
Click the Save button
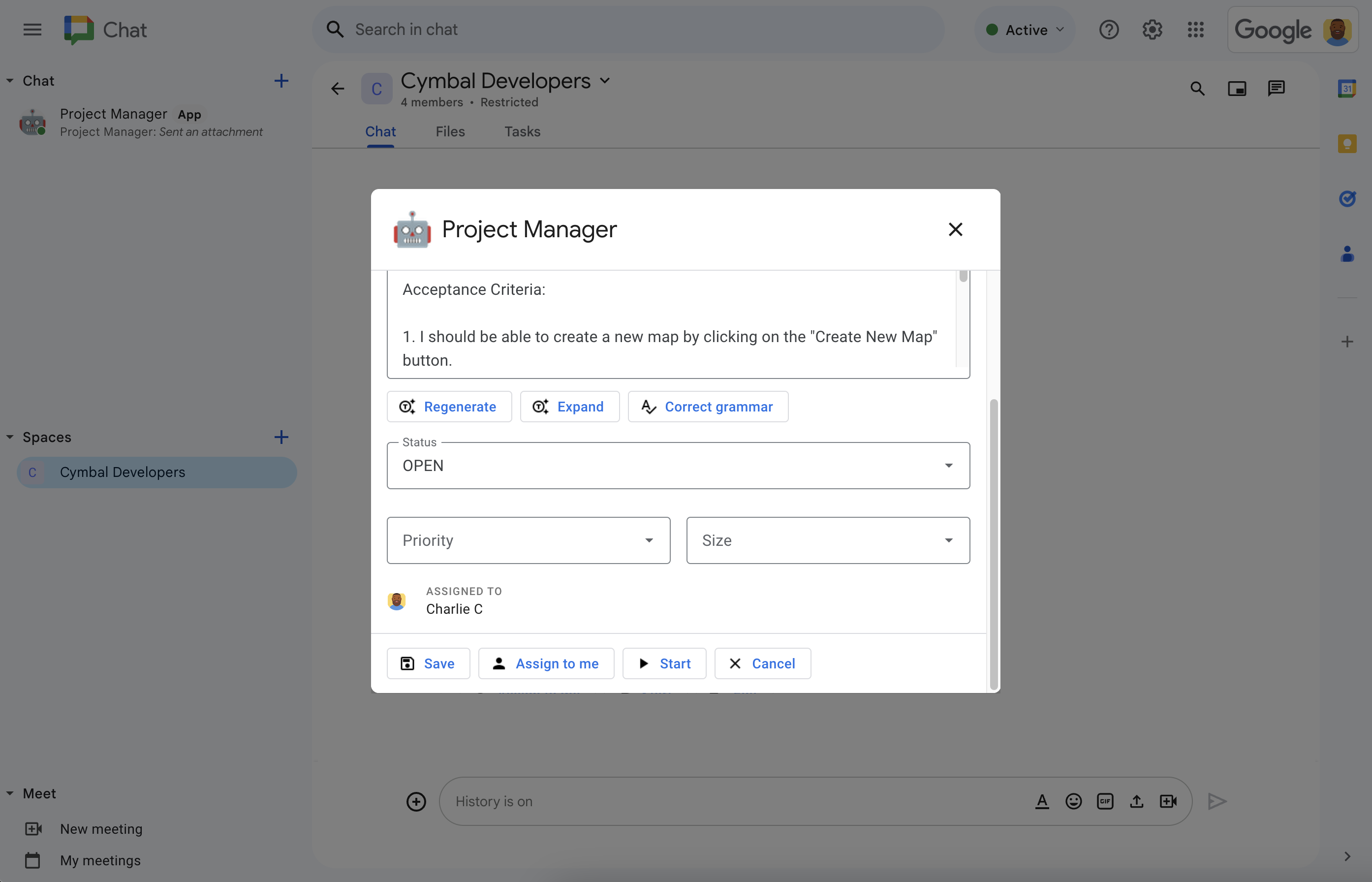[428, 662]
